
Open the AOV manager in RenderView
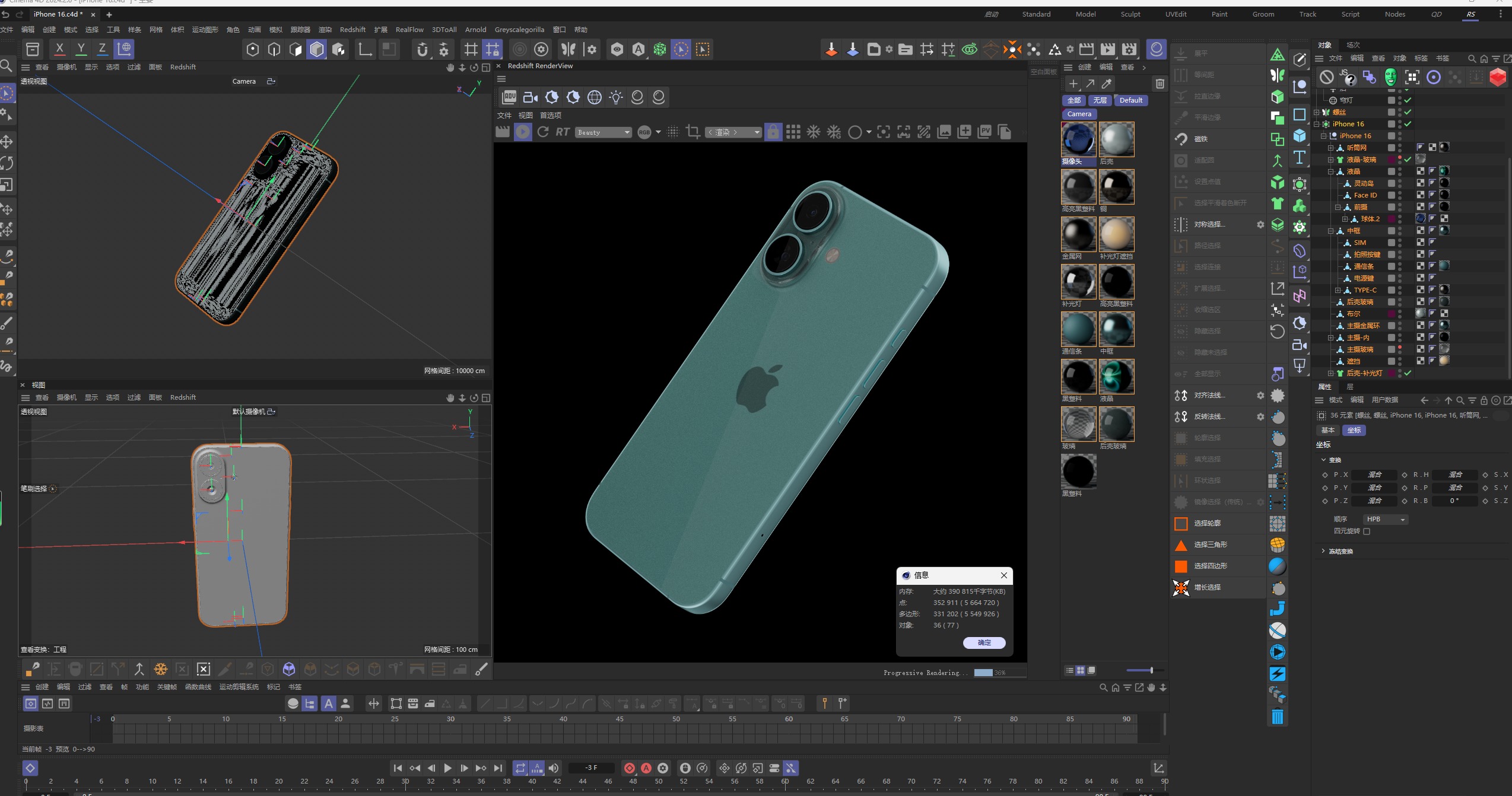tap(509, 97)
